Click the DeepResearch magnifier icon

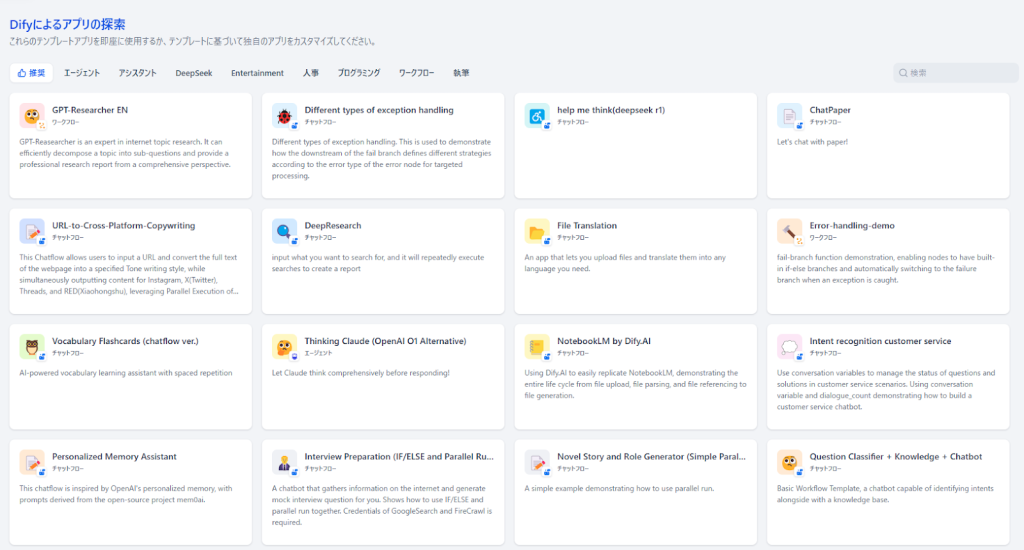284,231
